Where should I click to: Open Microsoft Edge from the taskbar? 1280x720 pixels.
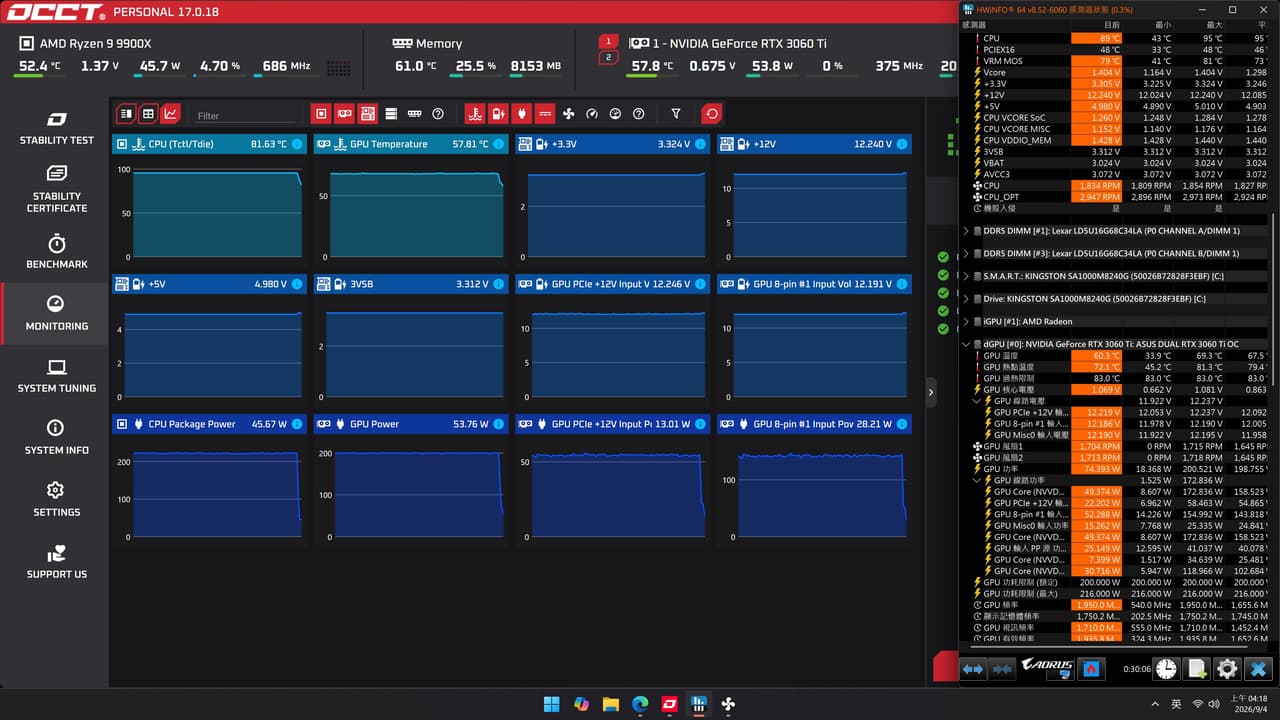[x=640, y=704]
